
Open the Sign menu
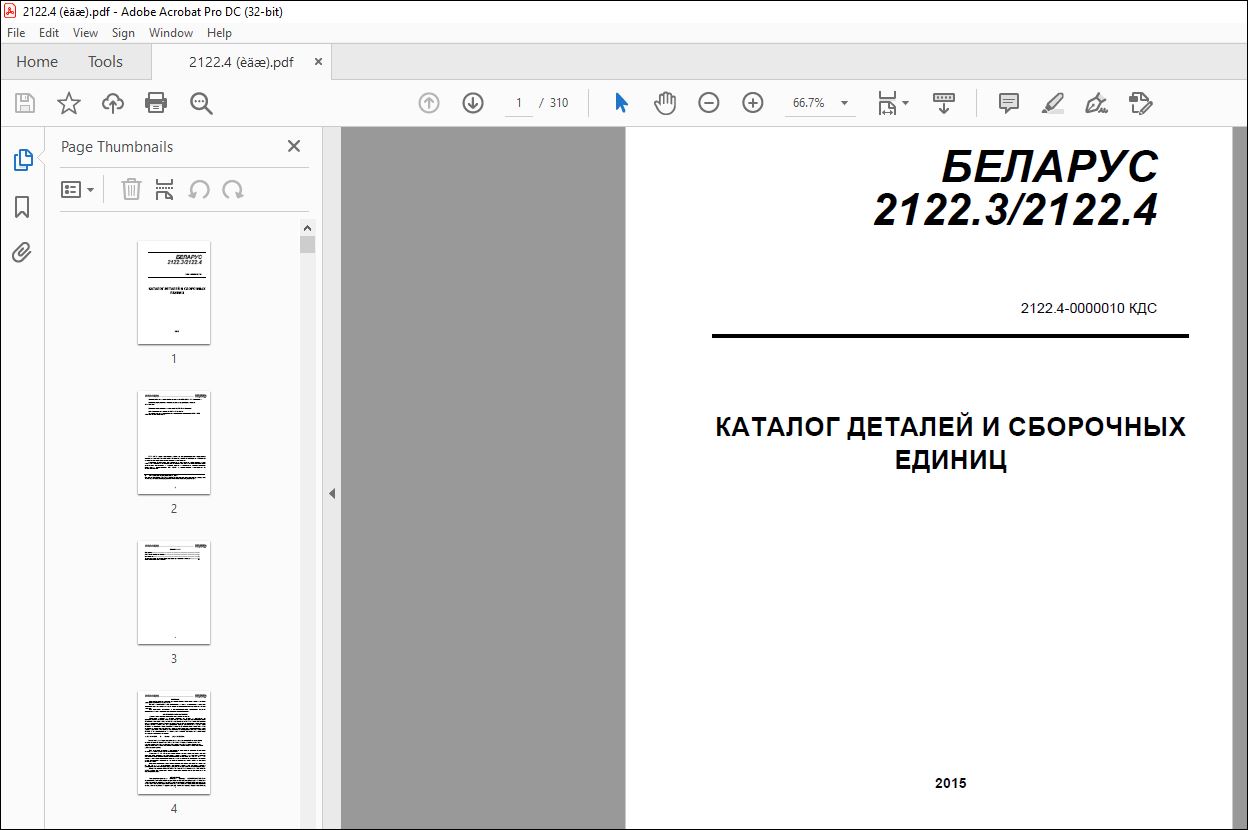[x=123, y=33]
